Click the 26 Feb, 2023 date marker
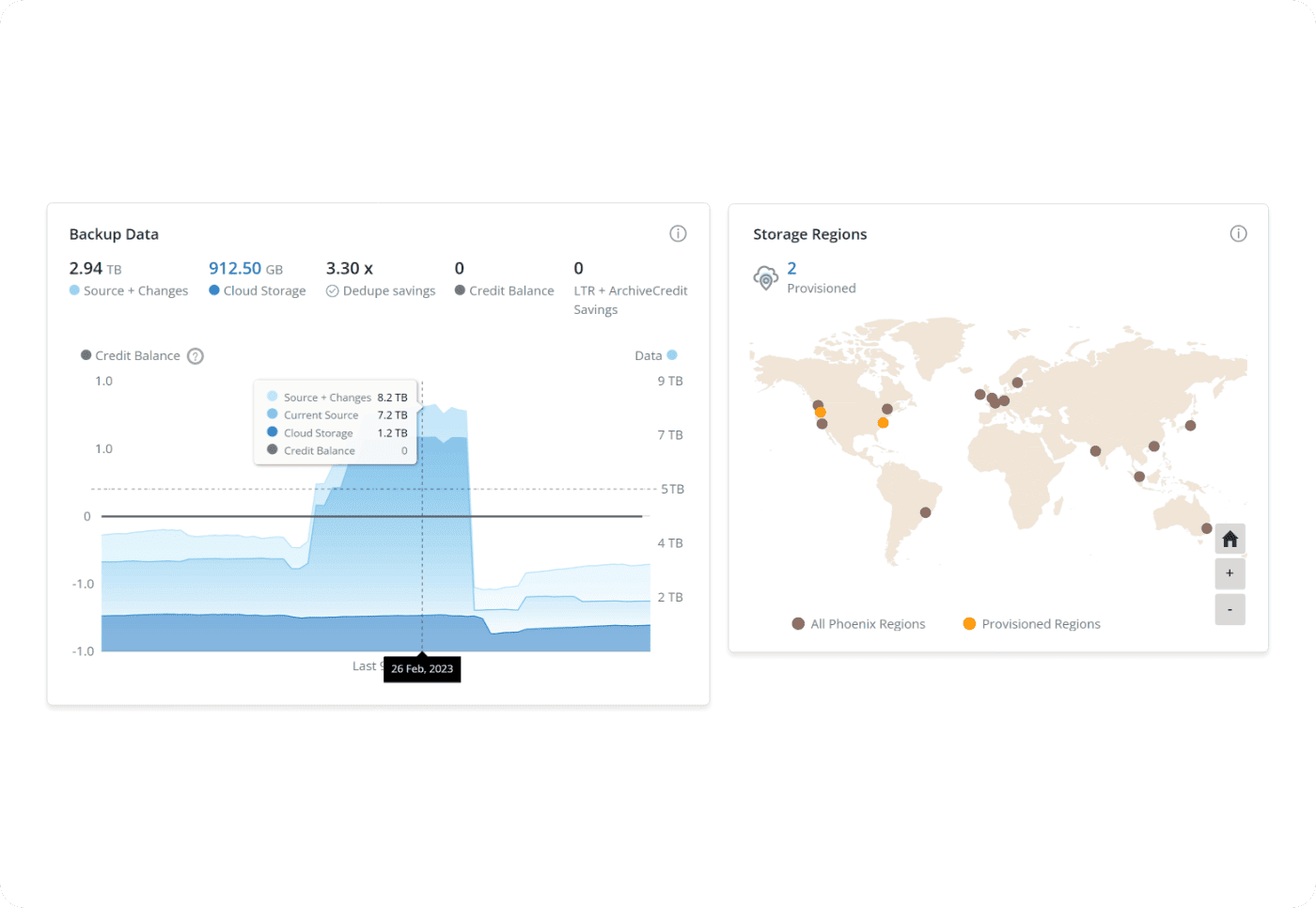Viewport: 1316px width, 908px height. (422, 669)
